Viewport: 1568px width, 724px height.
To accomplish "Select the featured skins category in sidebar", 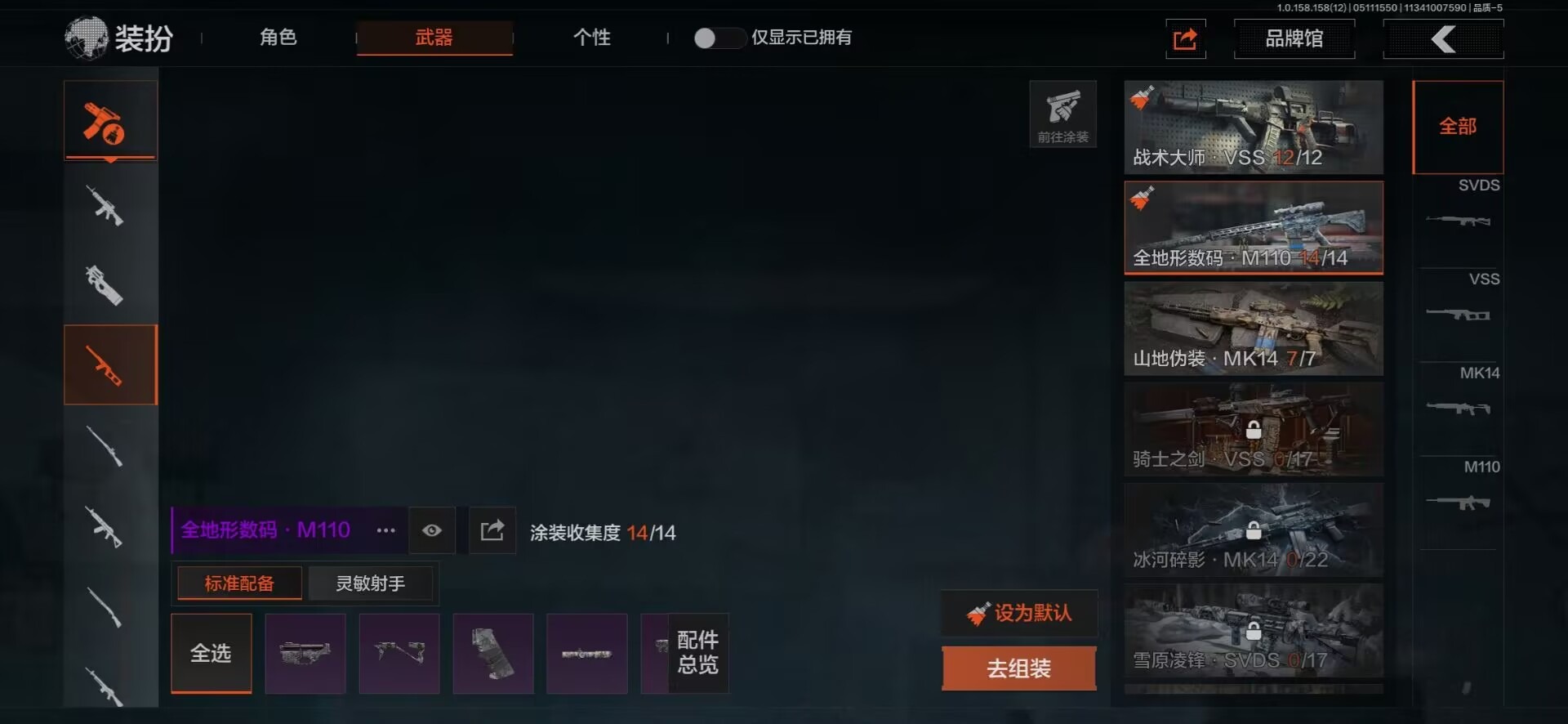I will click(110, 121).
